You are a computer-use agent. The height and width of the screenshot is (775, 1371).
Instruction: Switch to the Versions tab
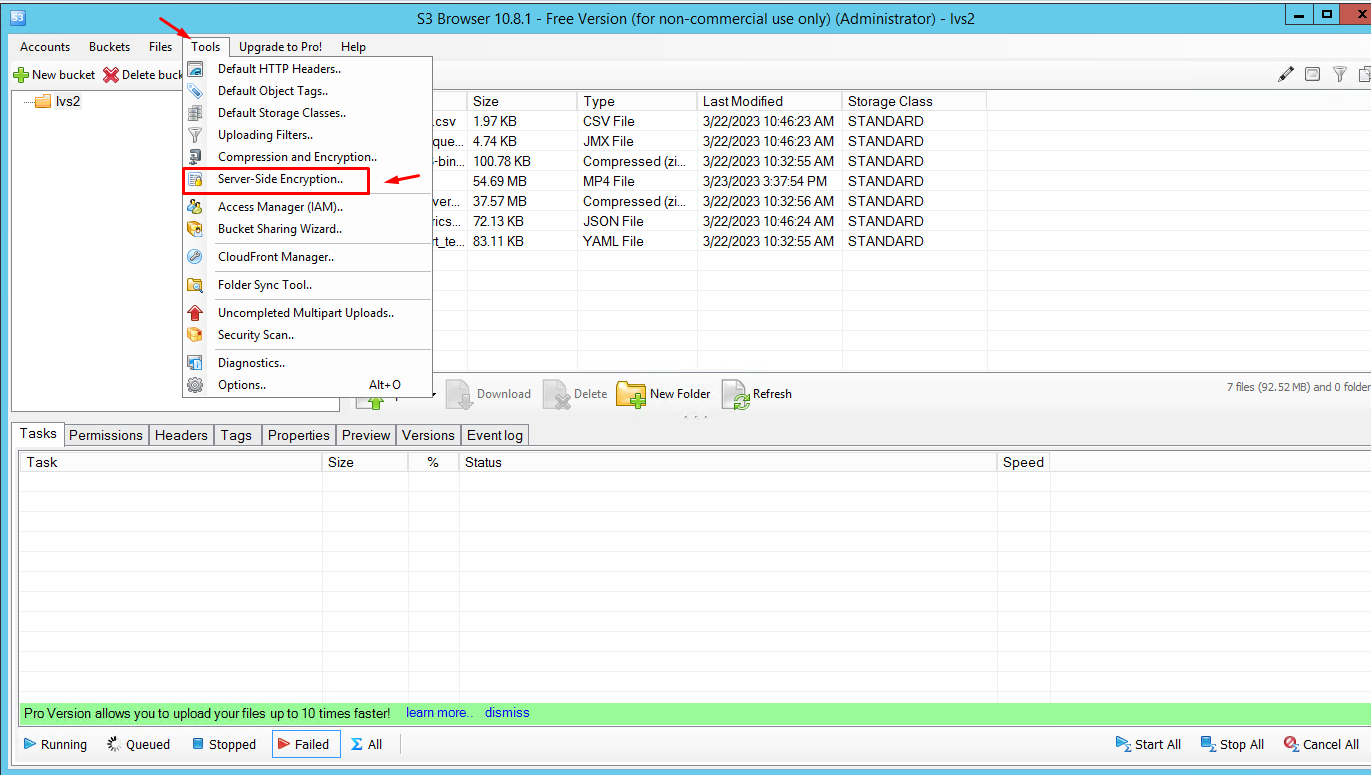click(428, 435)
